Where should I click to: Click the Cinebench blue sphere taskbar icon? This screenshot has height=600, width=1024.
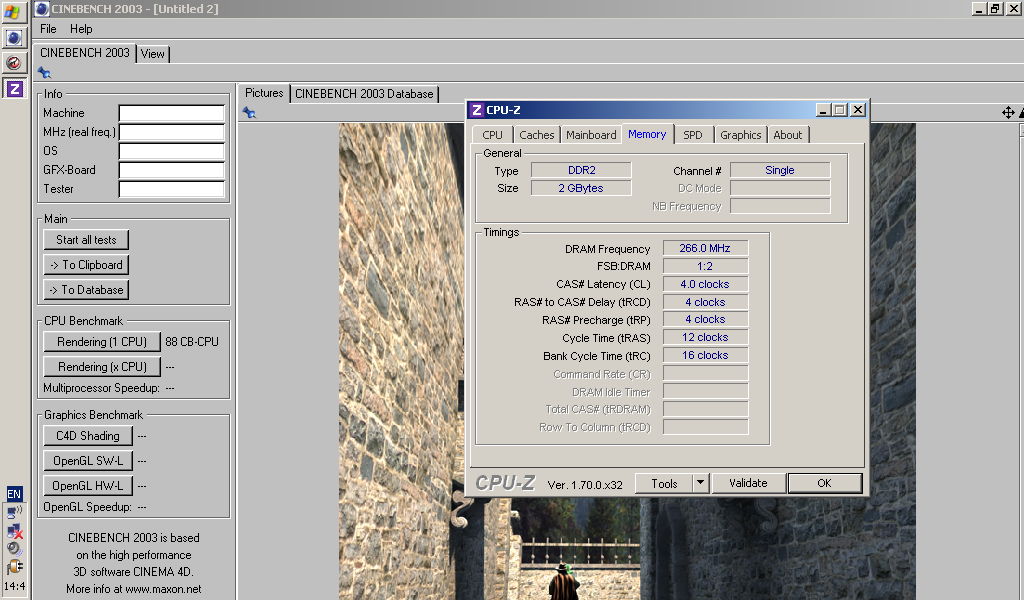point(14,38)
